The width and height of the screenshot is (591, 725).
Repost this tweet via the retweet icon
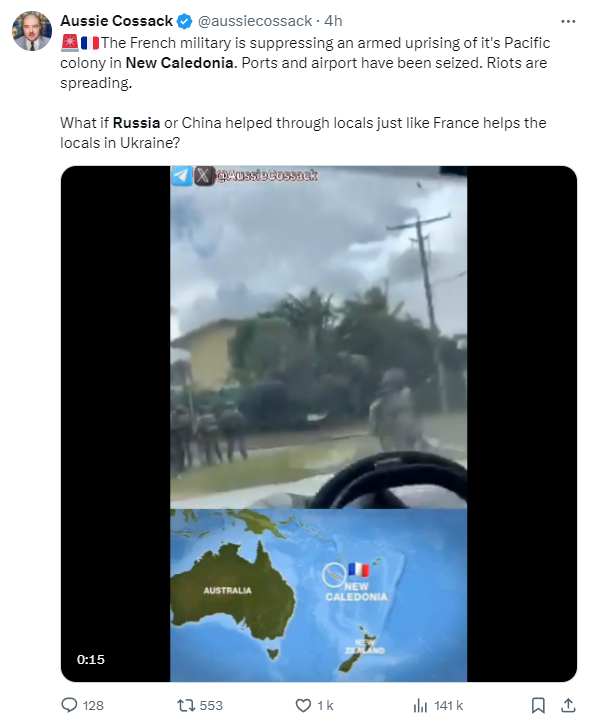(186, 705)
